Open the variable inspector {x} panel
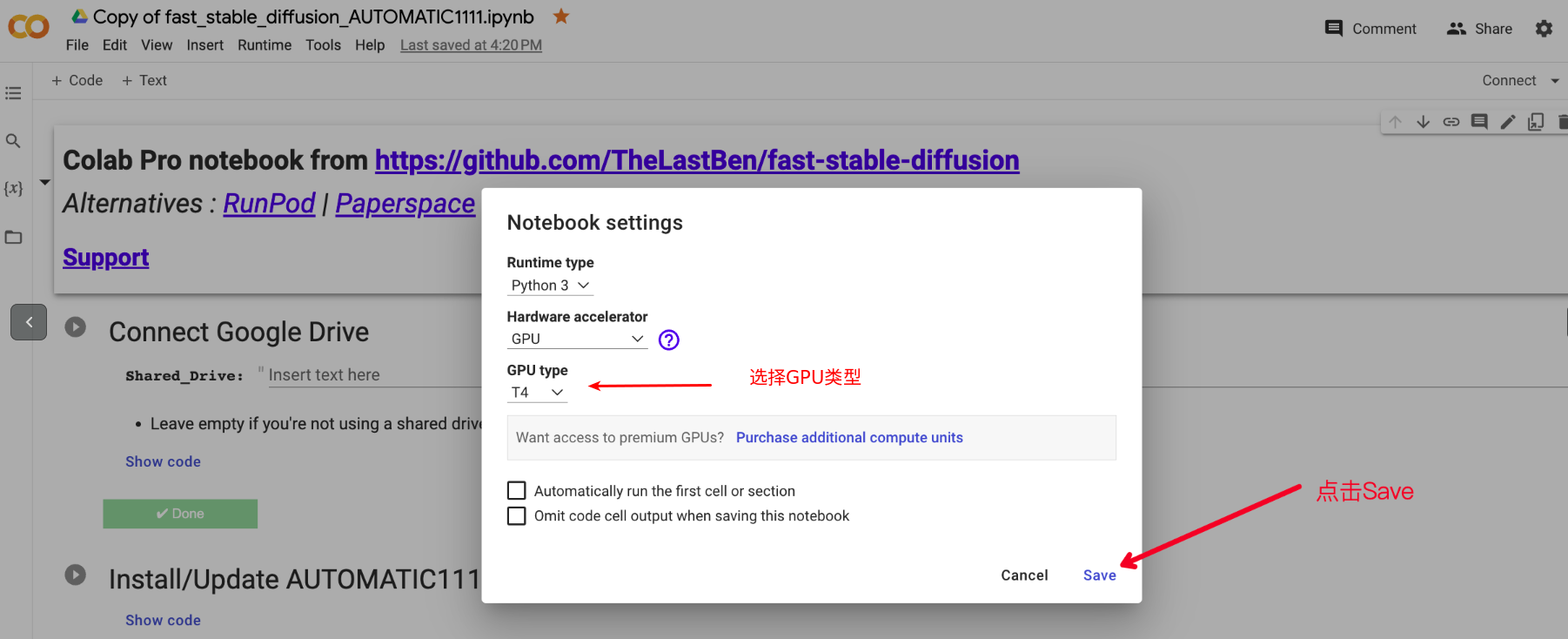Viewport: 1568px width, 639px height. click(x=12, y=187)
